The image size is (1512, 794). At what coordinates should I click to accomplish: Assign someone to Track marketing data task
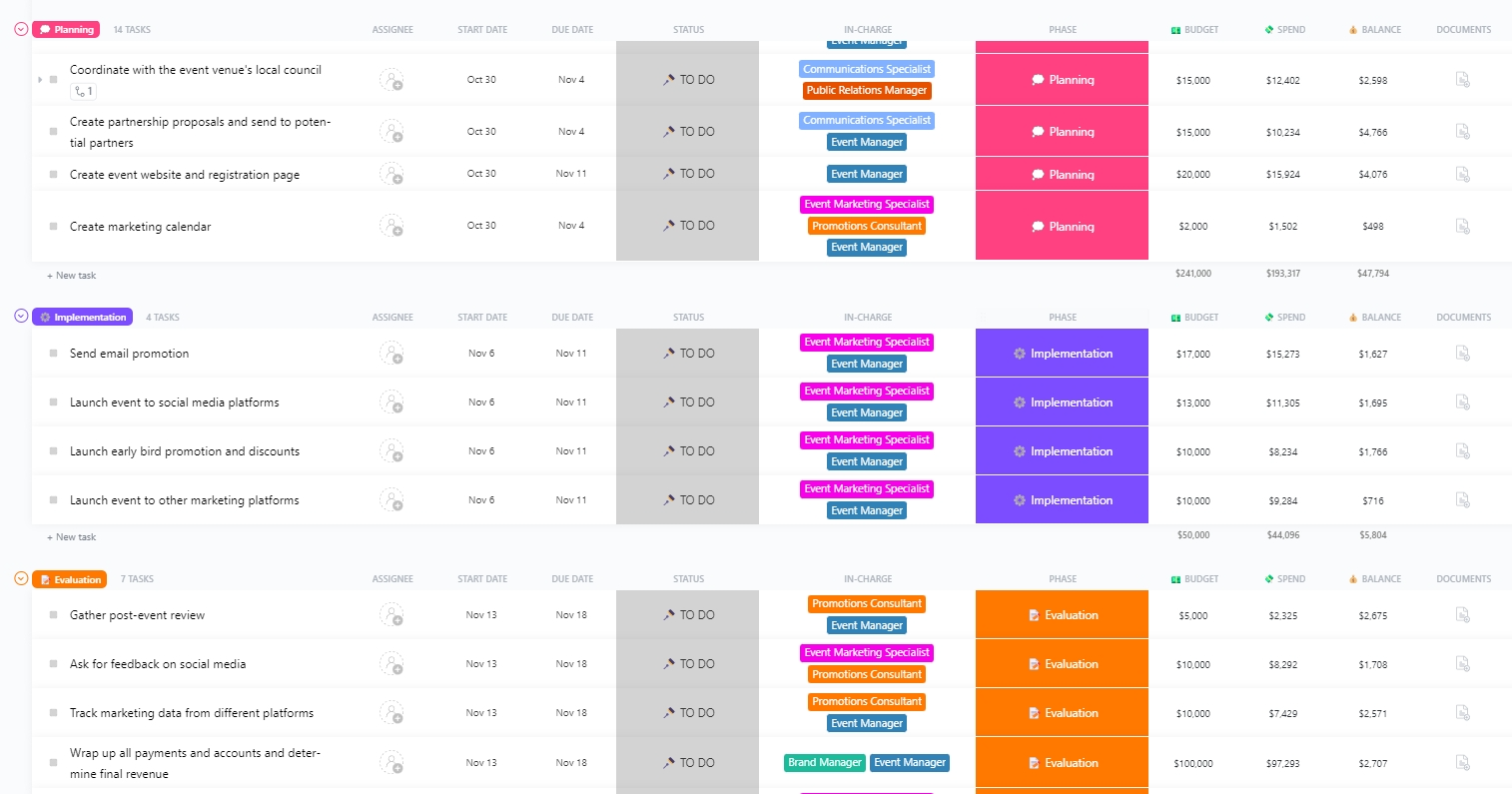391,713
